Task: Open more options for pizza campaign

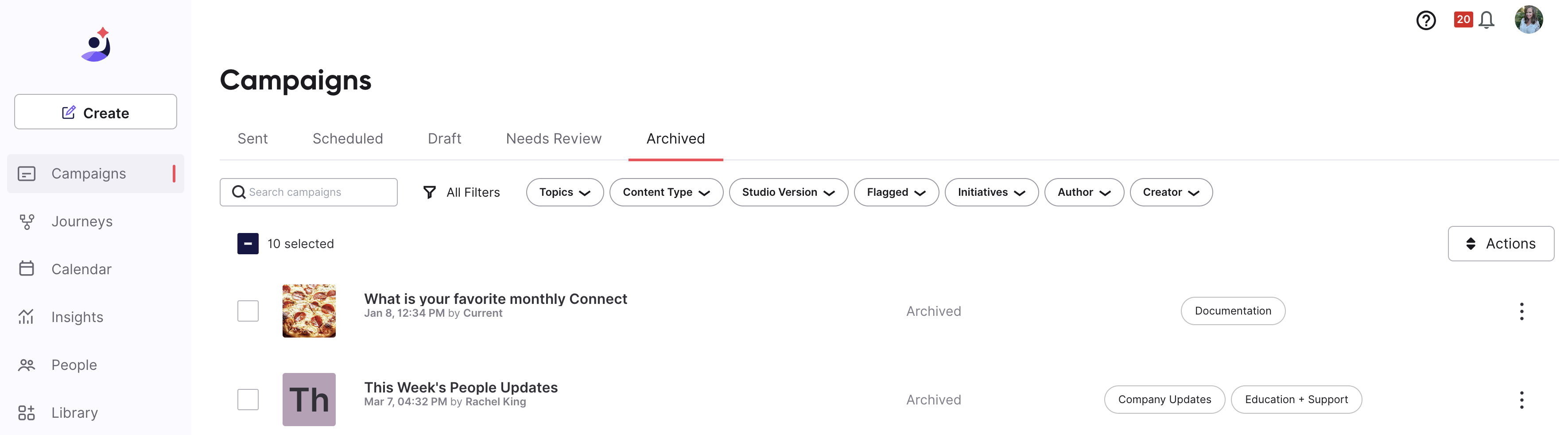Action: [1521, 311]
